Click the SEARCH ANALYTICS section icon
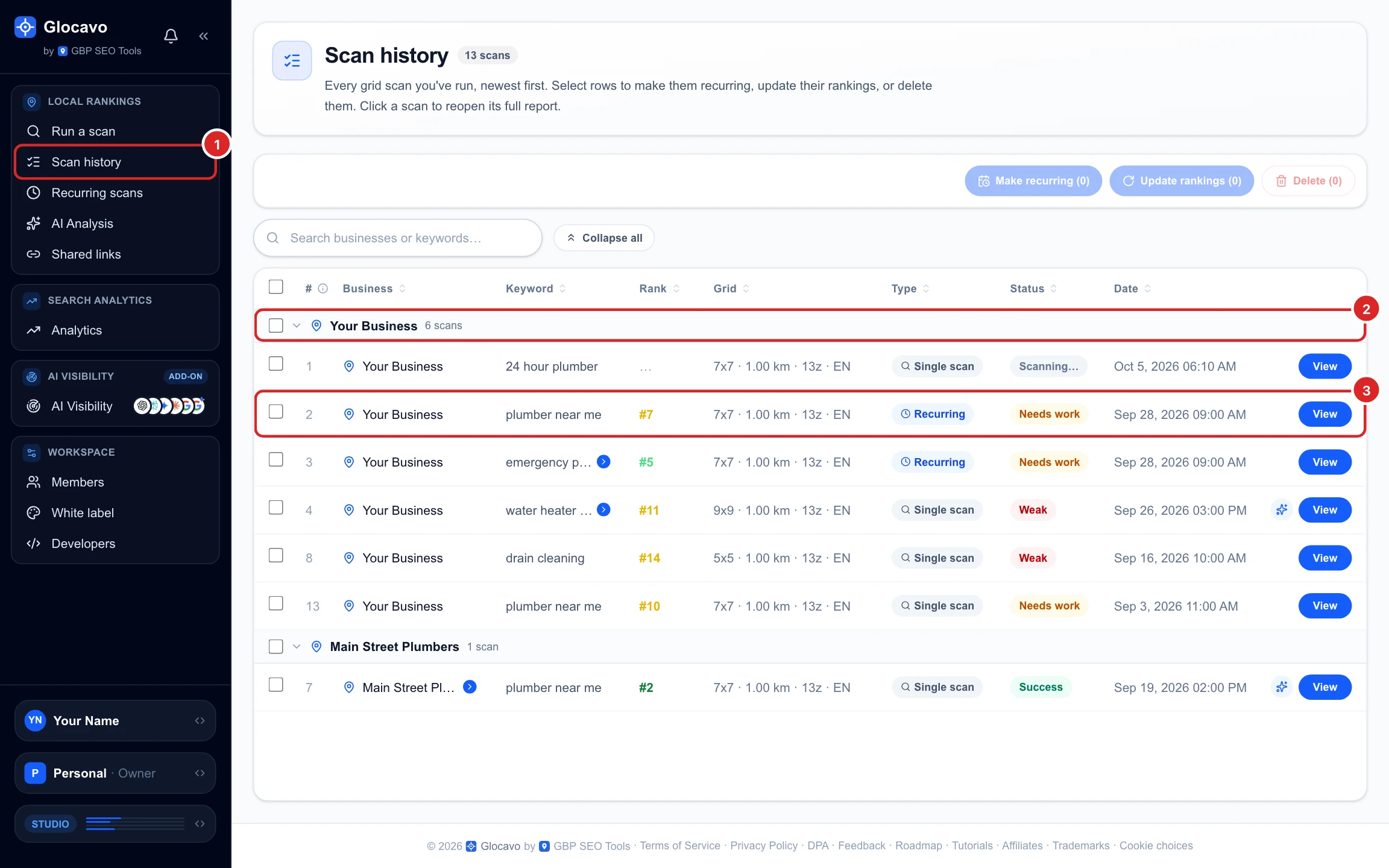 pyautogui.click(x=32, y=300)
